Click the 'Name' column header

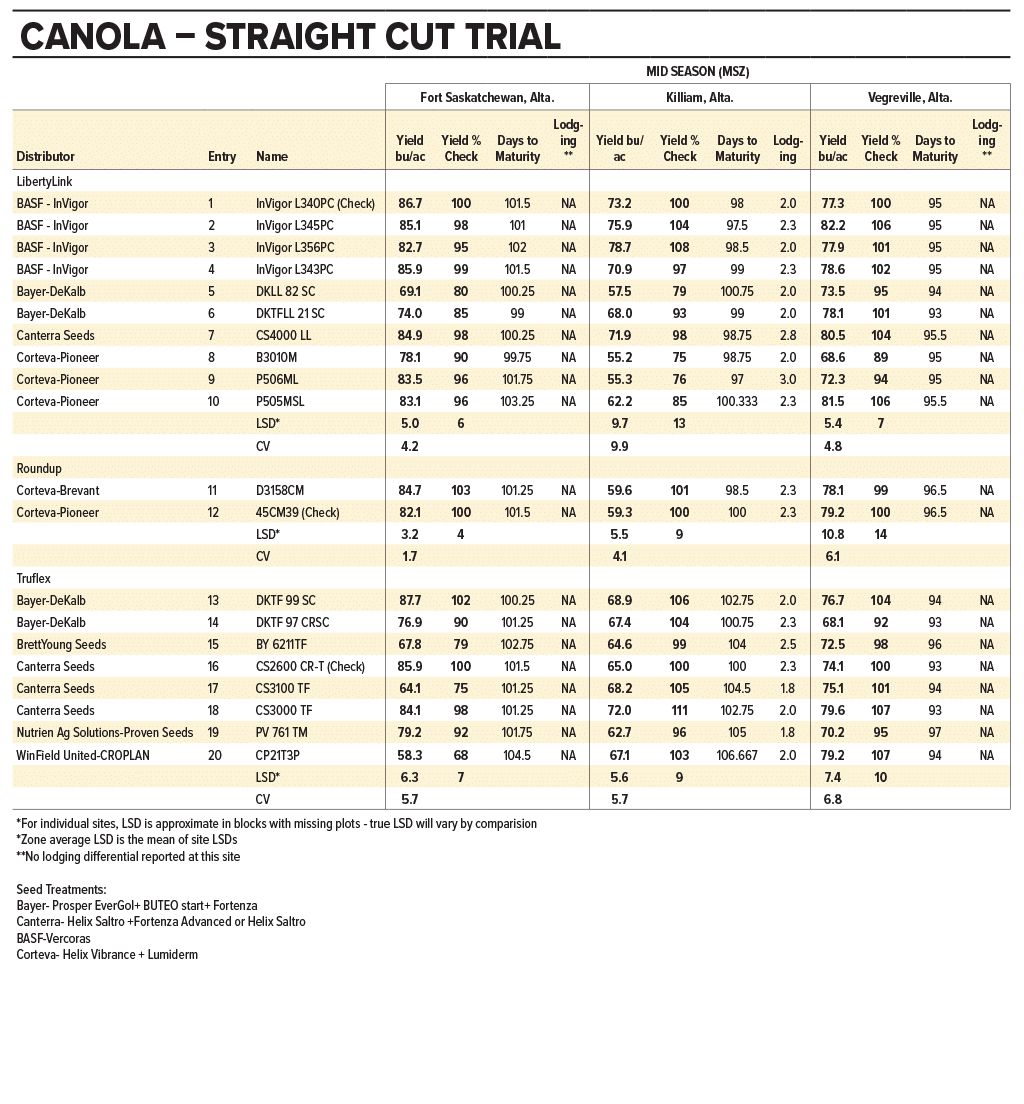click(x=272, y=156)
